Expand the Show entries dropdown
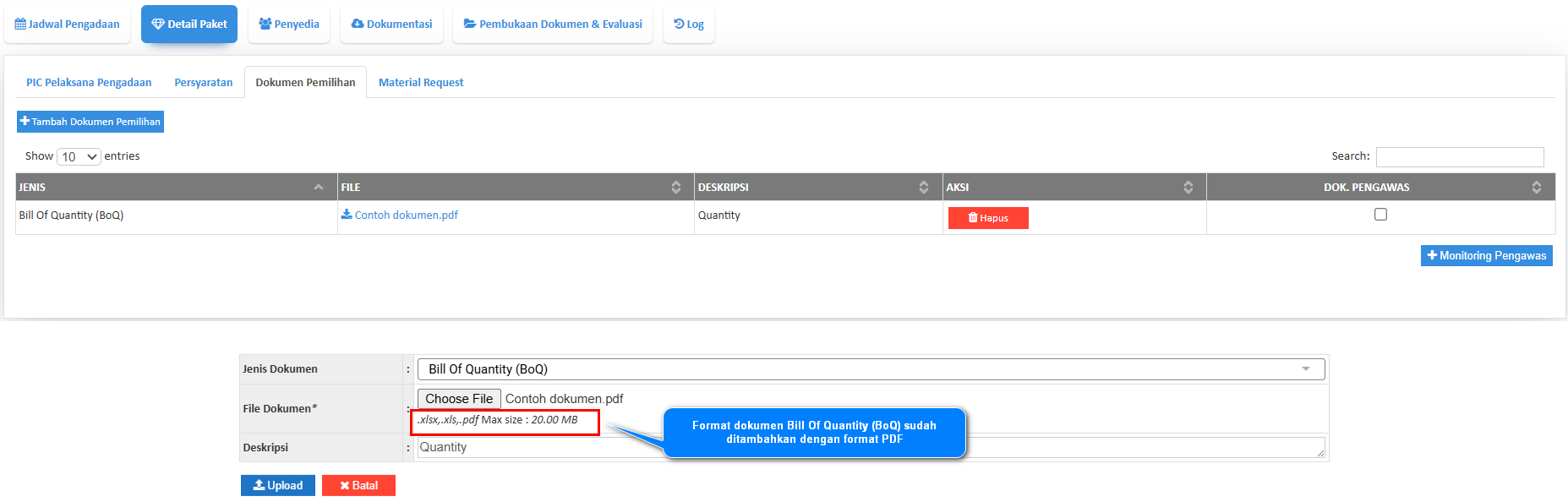The image size is (1568, 502). (x=79, y=157)
